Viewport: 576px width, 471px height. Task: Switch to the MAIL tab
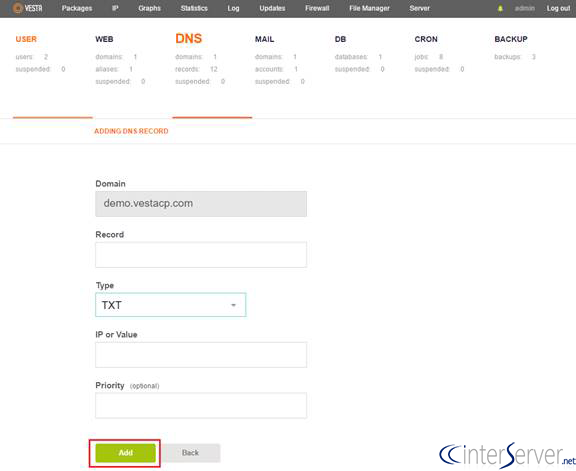264,39
